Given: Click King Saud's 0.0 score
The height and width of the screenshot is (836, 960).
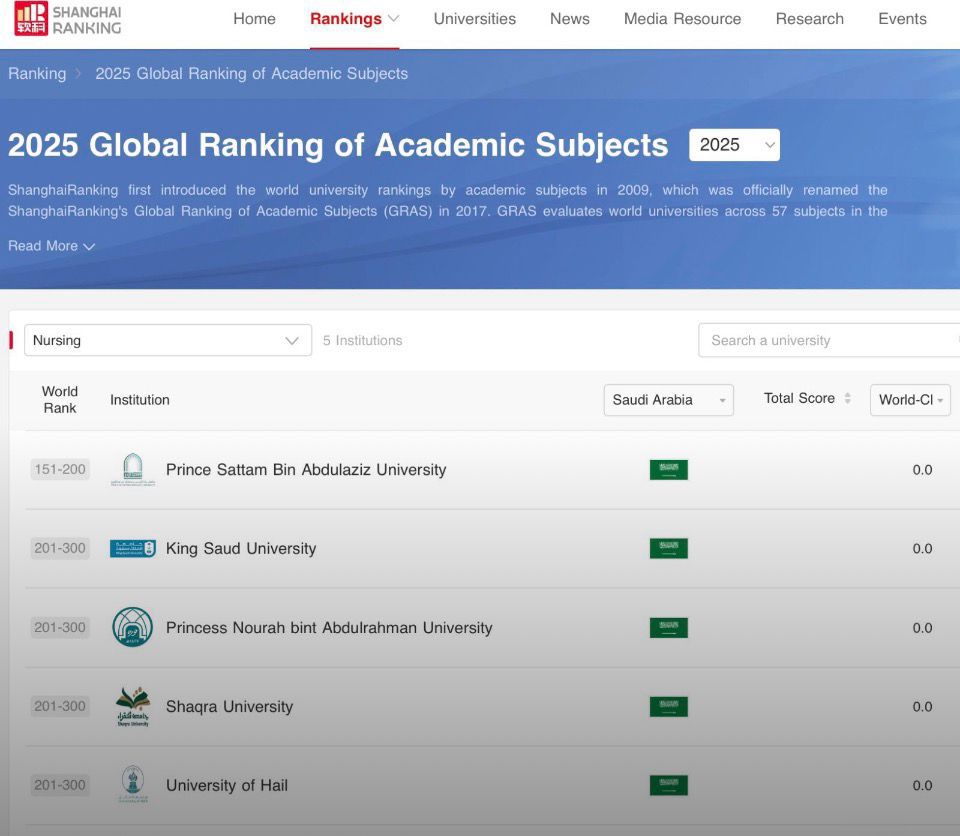Looking at the screenshot, I should [922, 548].
